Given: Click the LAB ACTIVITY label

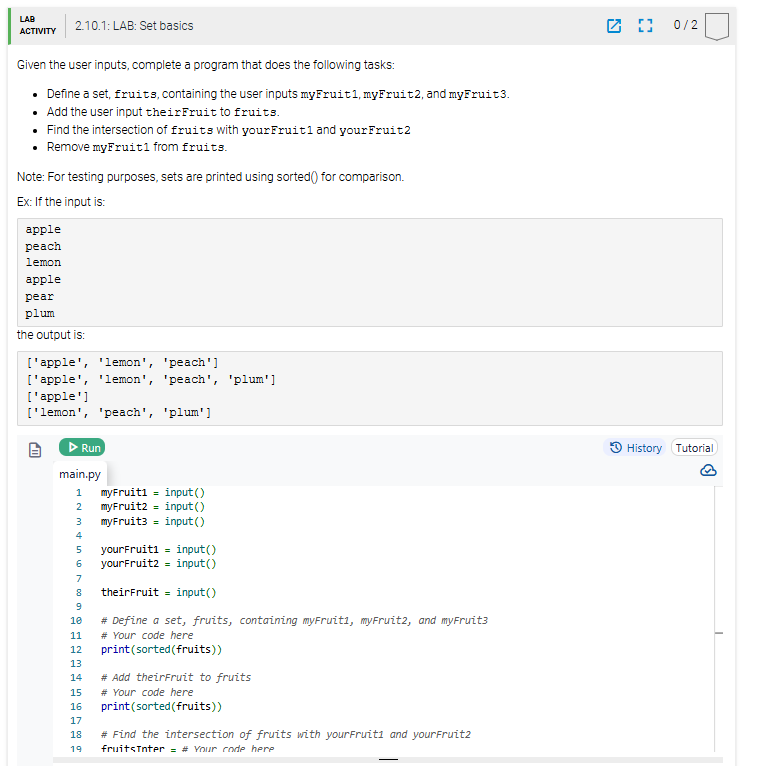Looking at the screenshot, I should coord(37,25).
